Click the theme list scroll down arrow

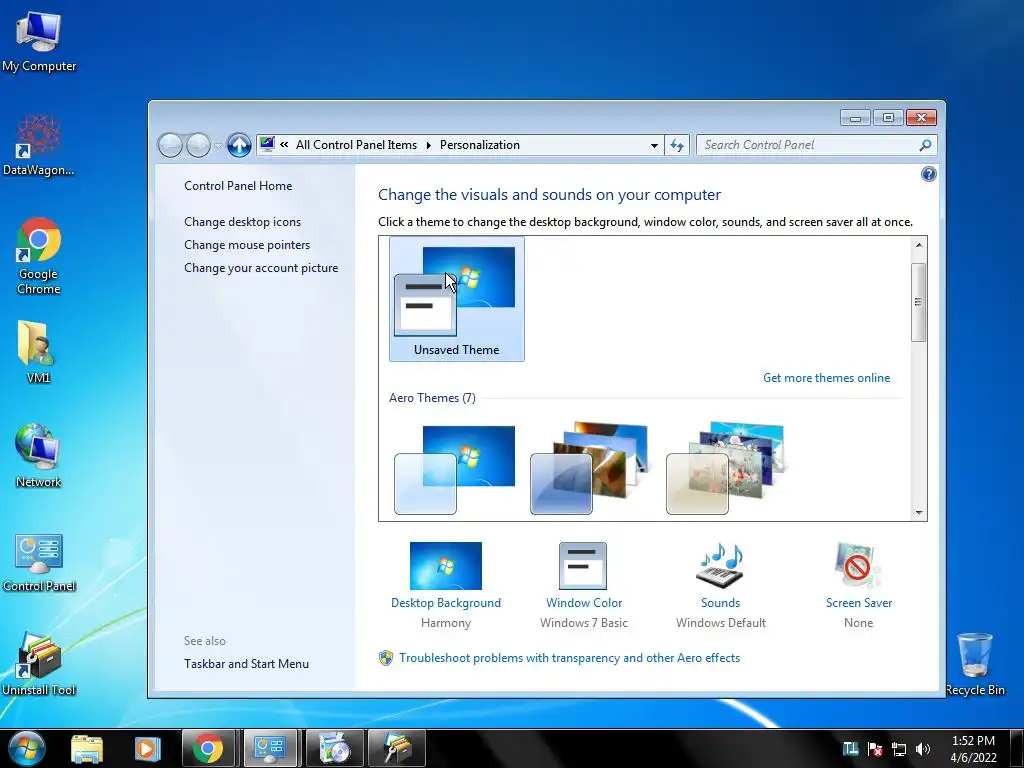click(x=918, y=513)
